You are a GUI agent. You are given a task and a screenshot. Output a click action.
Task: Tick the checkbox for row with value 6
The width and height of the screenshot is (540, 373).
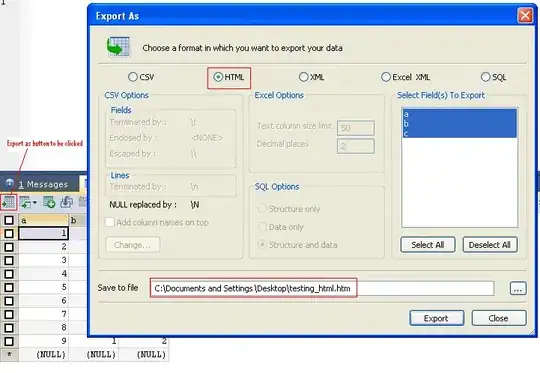[9, 301]
